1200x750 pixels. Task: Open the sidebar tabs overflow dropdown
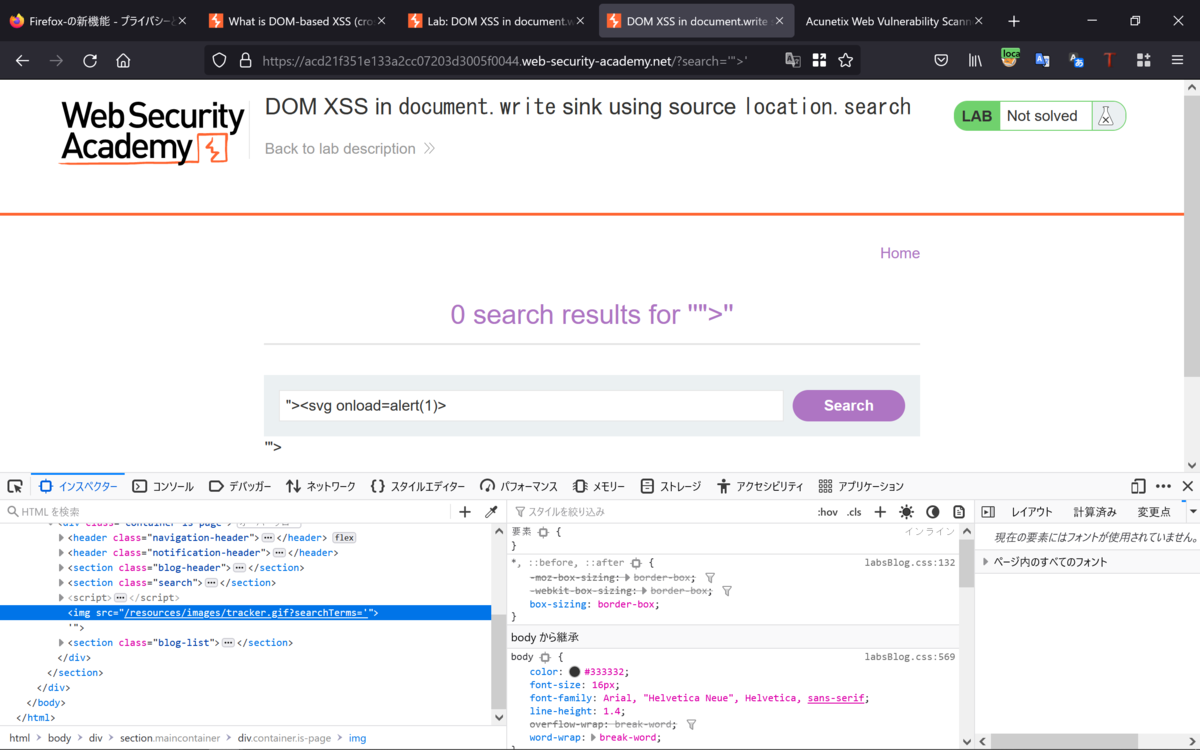tap(1192, 512)
